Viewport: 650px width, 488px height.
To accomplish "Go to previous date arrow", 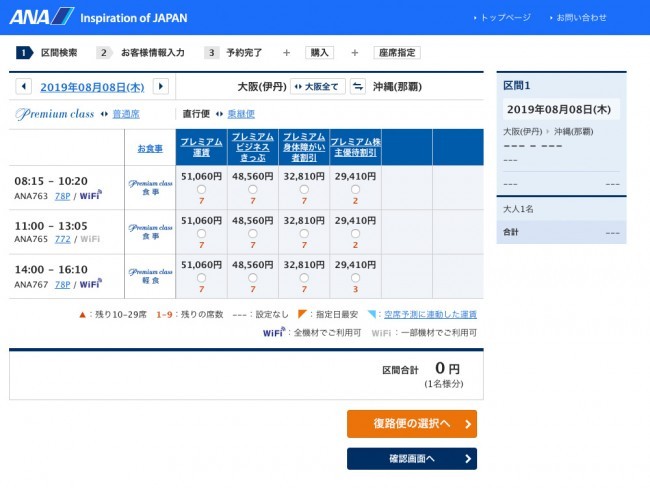I will [24, 87].
